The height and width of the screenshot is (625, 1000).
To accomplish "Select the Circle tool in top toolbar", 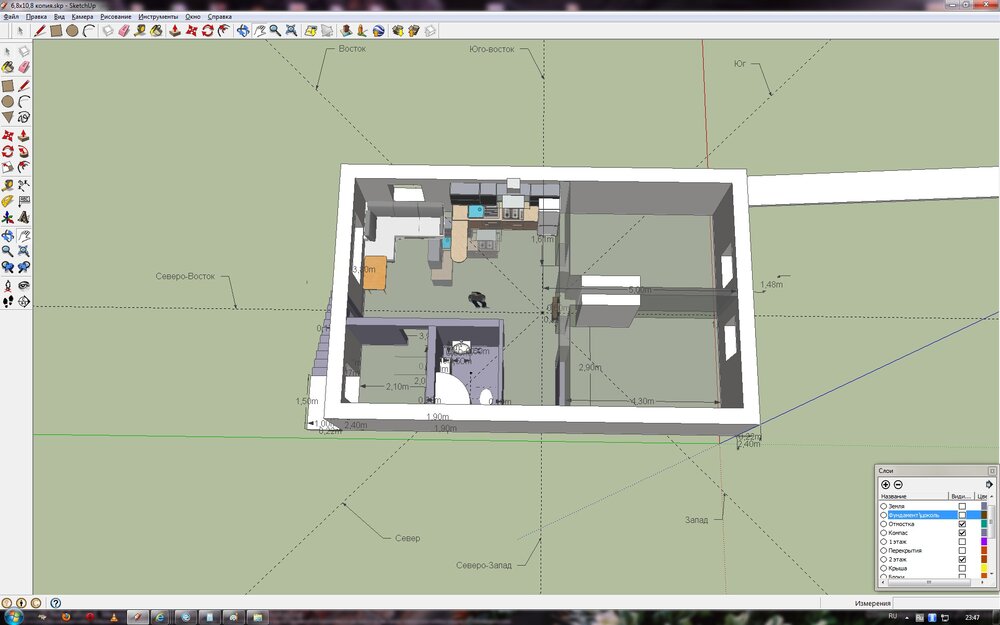I will [73, 31].
